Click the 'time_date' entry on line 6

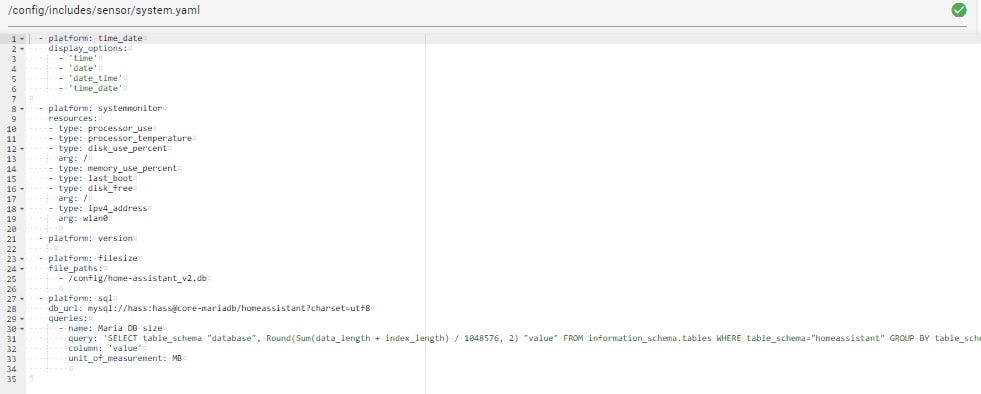(x=96, y=88)
